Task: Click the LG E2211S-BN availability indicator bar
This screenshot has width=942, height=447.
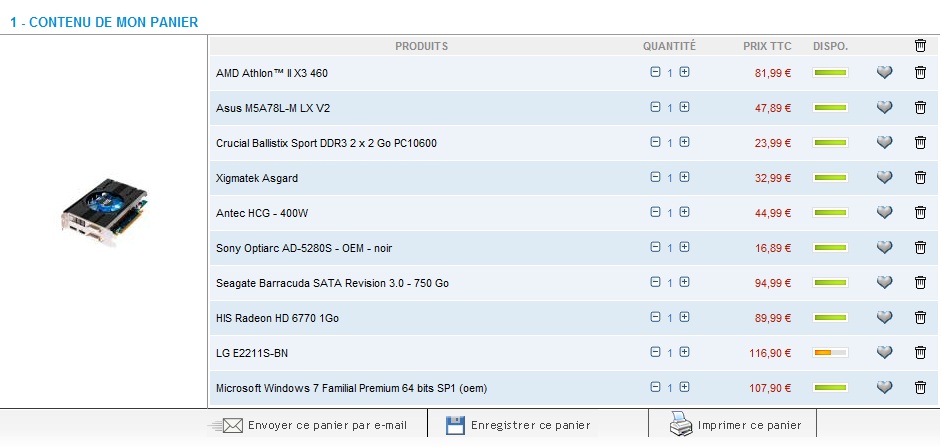Action: [830, 353]
